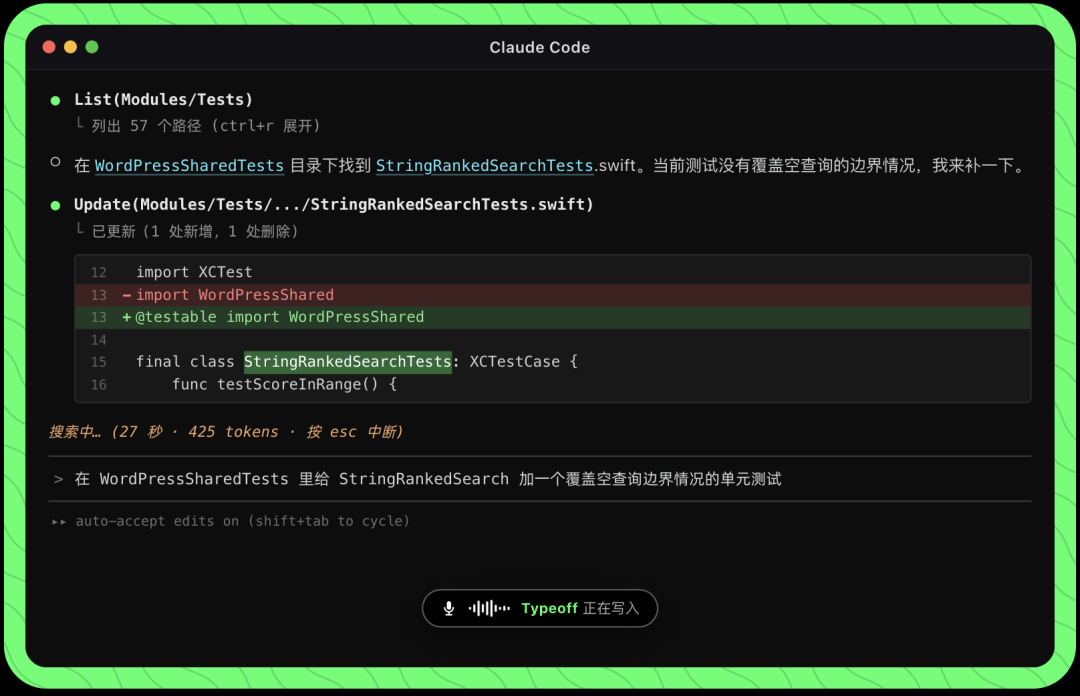Click the 搜索中… status line
This screenshot has height=696, width=1080.
pyautogui.click(x=226, y=432)
